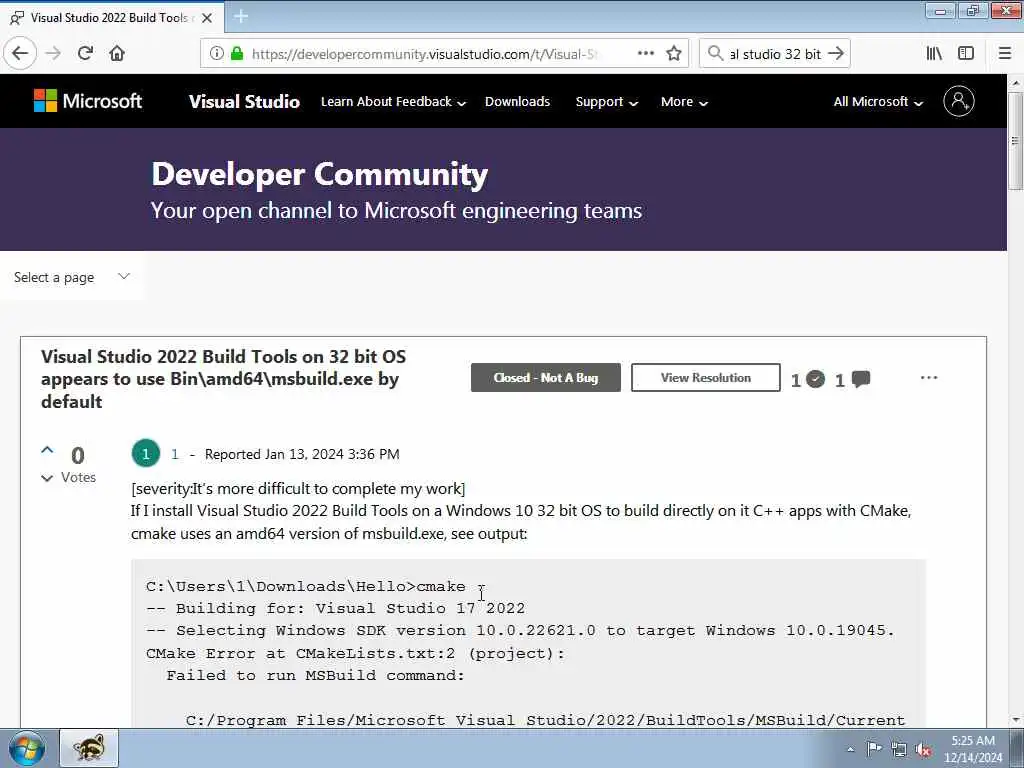Open the Downloads nav link

pyautogui.click(x=517, y=102)
